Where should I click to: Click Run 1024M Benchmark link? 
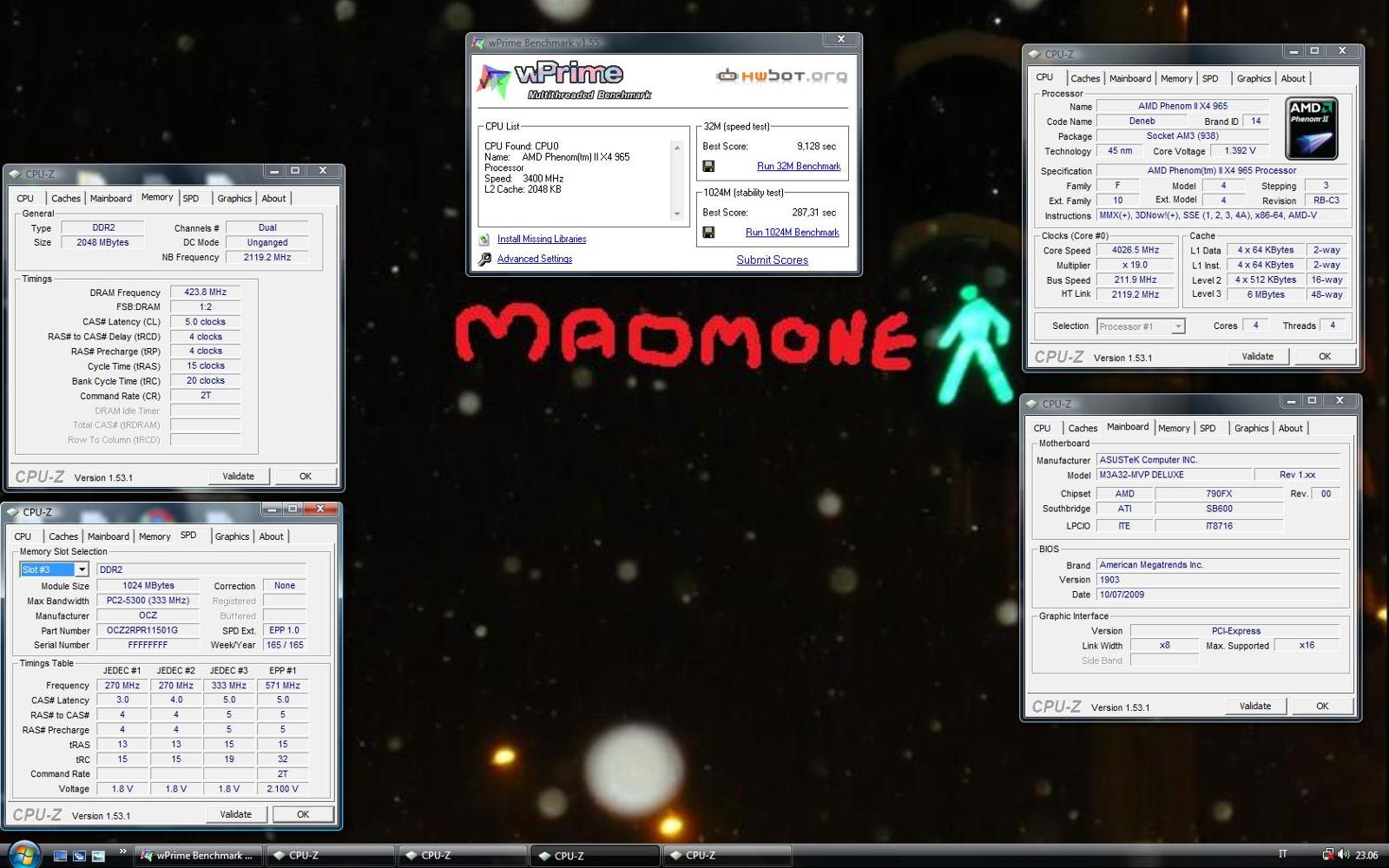[793, 233]
